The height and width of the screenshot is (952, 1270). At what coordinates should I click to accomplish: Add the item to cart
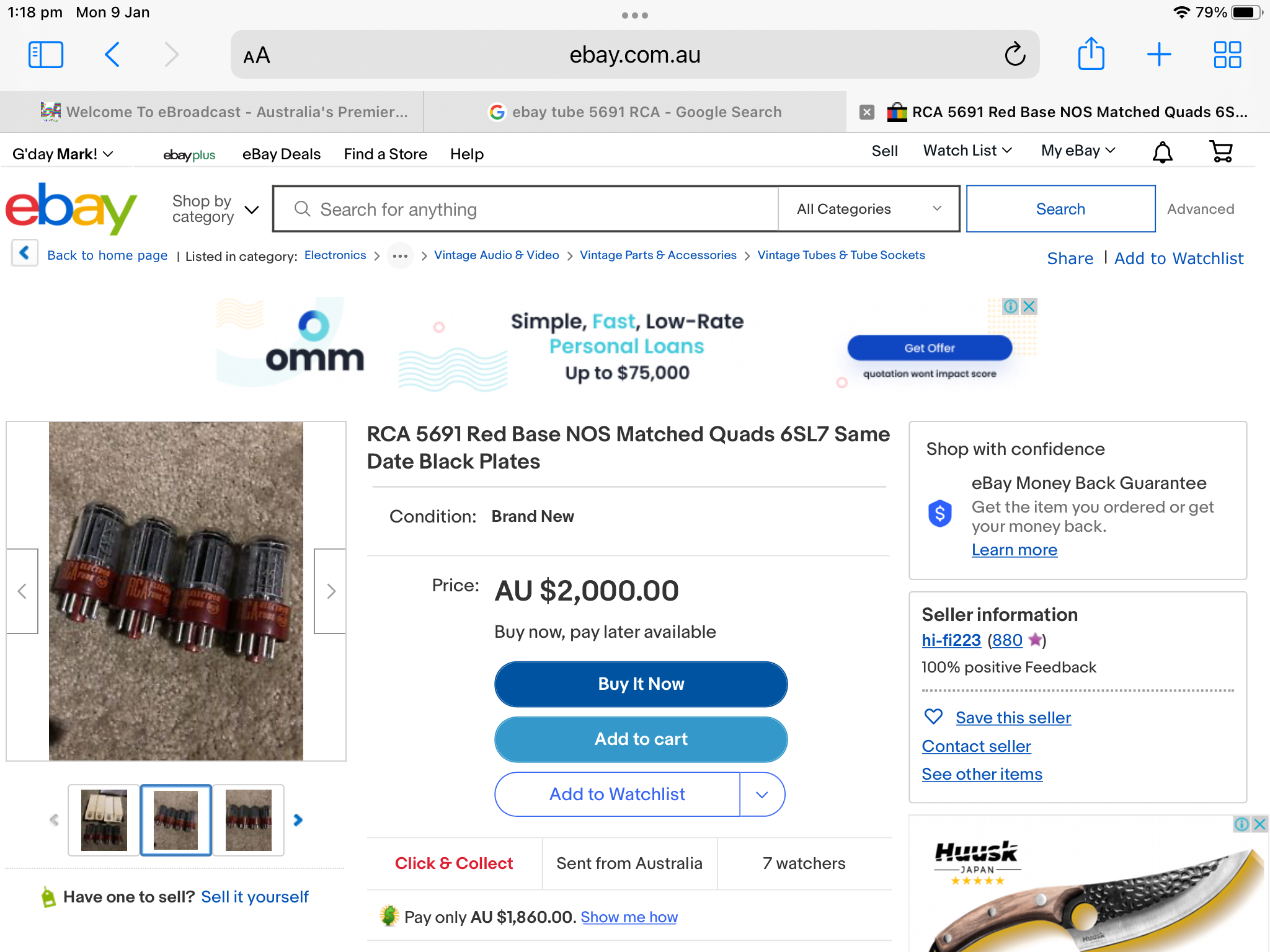[x=641, y=739]
